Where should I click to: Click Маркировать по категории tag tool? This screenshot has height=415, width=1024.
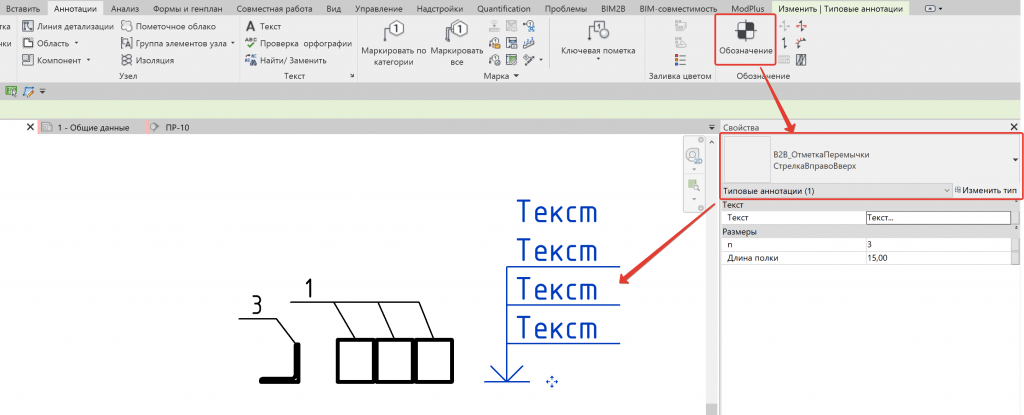click(x=393, y=44)
